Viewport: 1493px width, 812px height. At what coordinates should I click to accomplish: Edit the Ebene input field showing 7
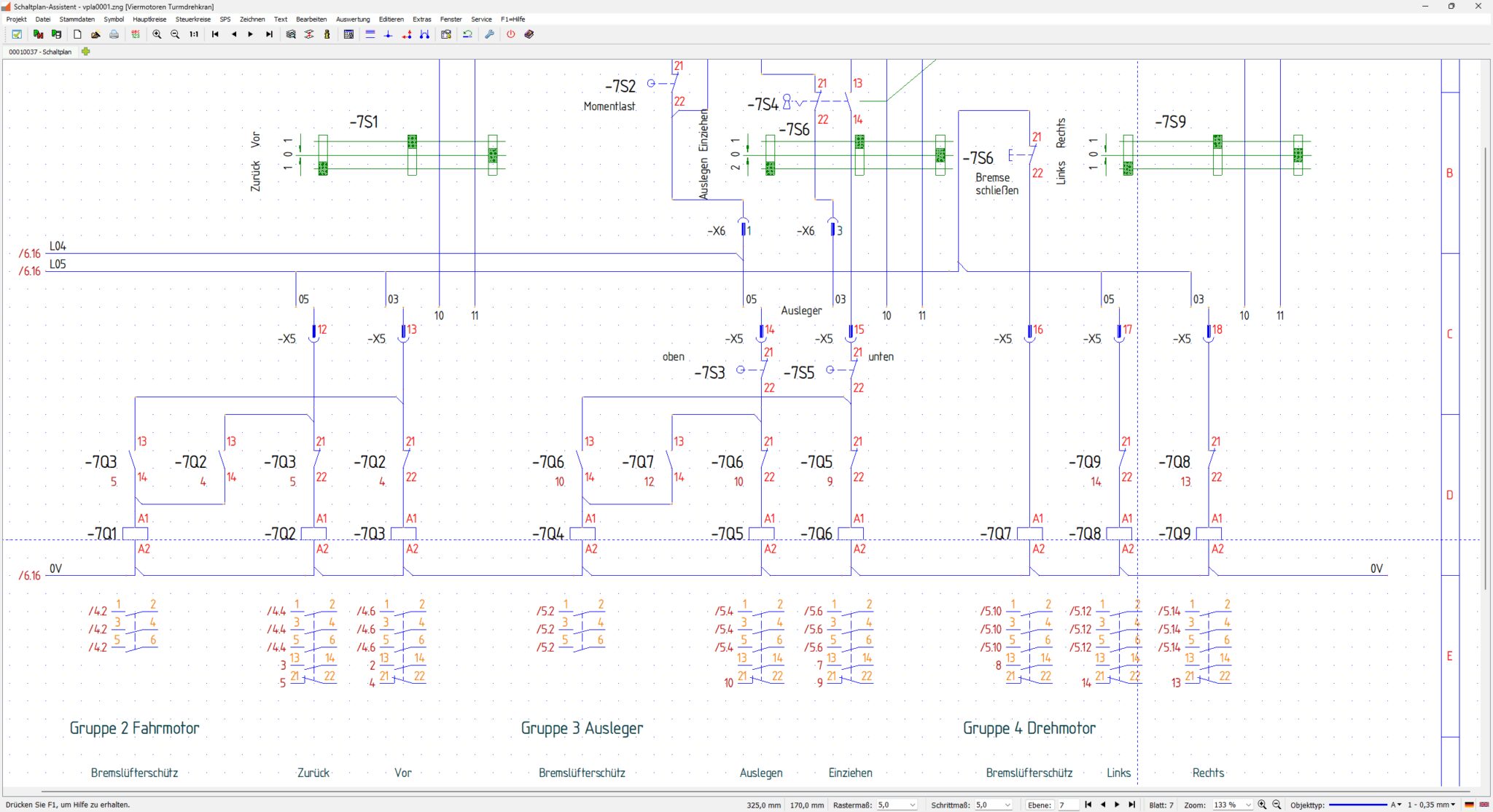(1069, 805)
